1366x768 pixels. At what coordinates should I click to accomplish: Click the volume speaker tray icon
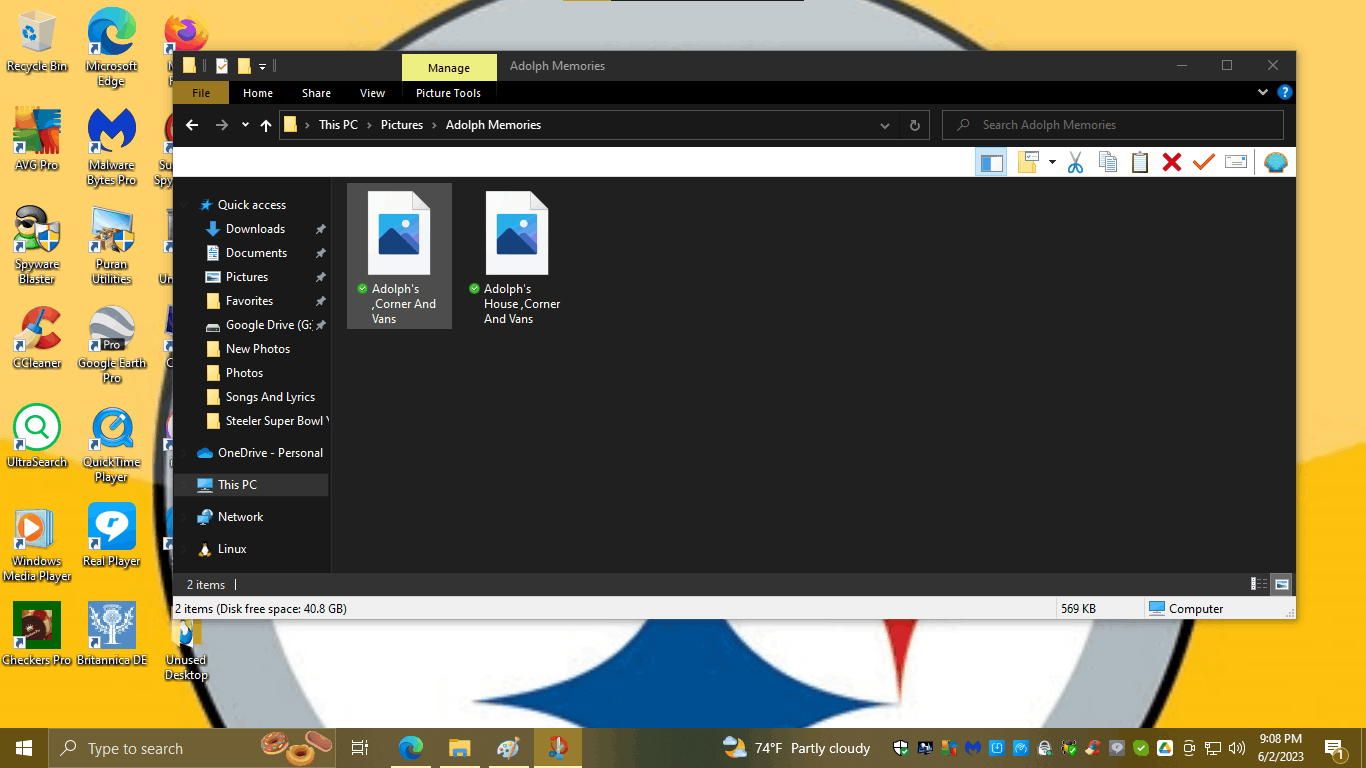[x=1236, y=748]
